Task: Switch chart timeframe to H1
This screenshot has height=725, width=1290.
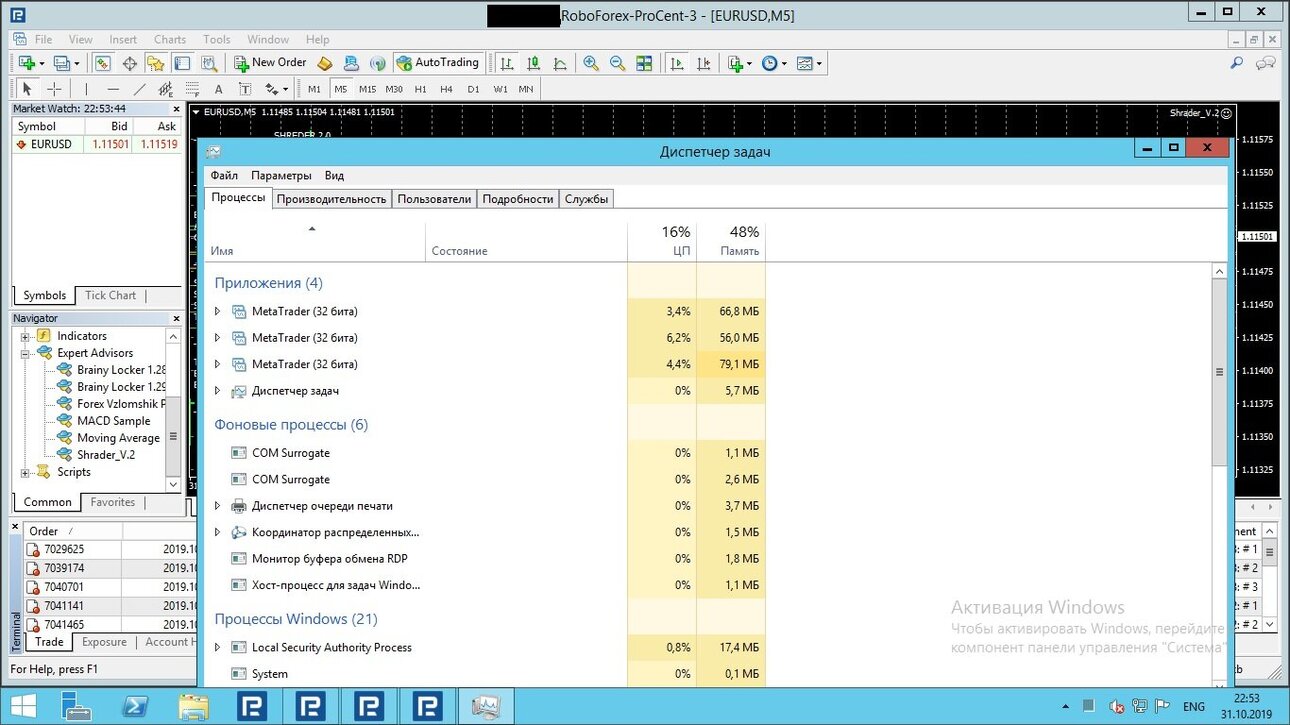Action: pos(421,89)
